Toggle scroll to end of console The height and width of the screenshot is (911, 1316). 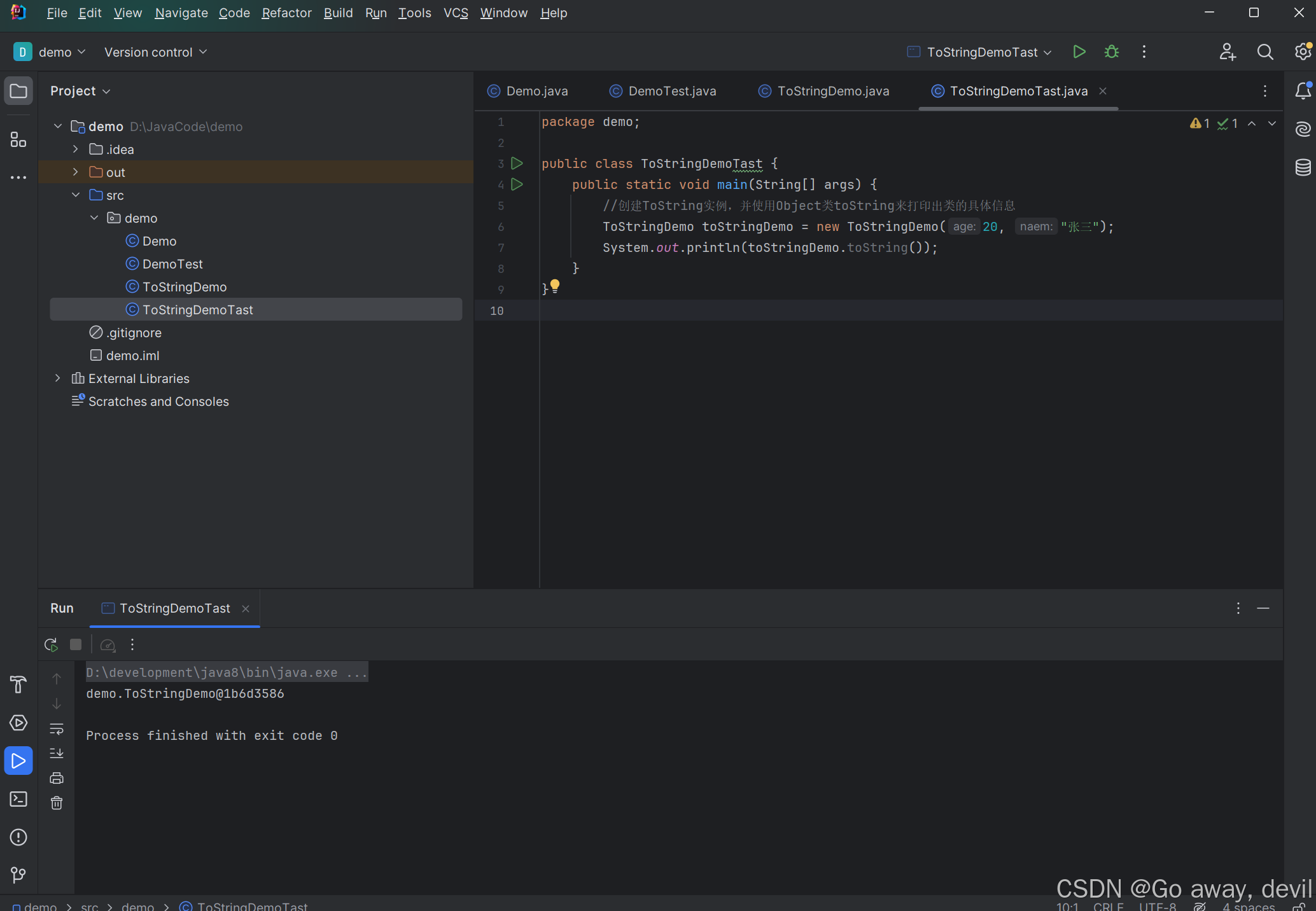click(x=57, y=753)
